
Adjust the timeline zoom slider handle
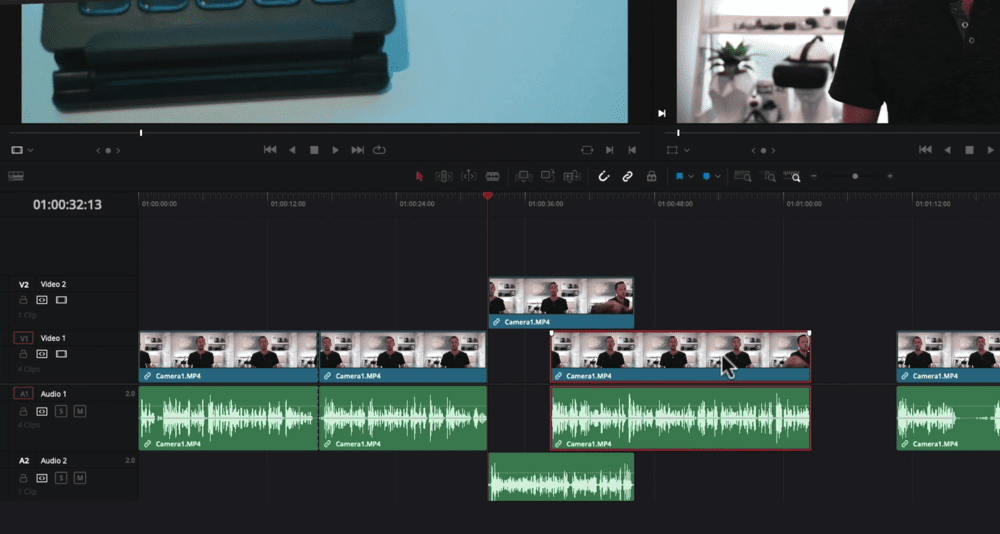pos(854,176)
